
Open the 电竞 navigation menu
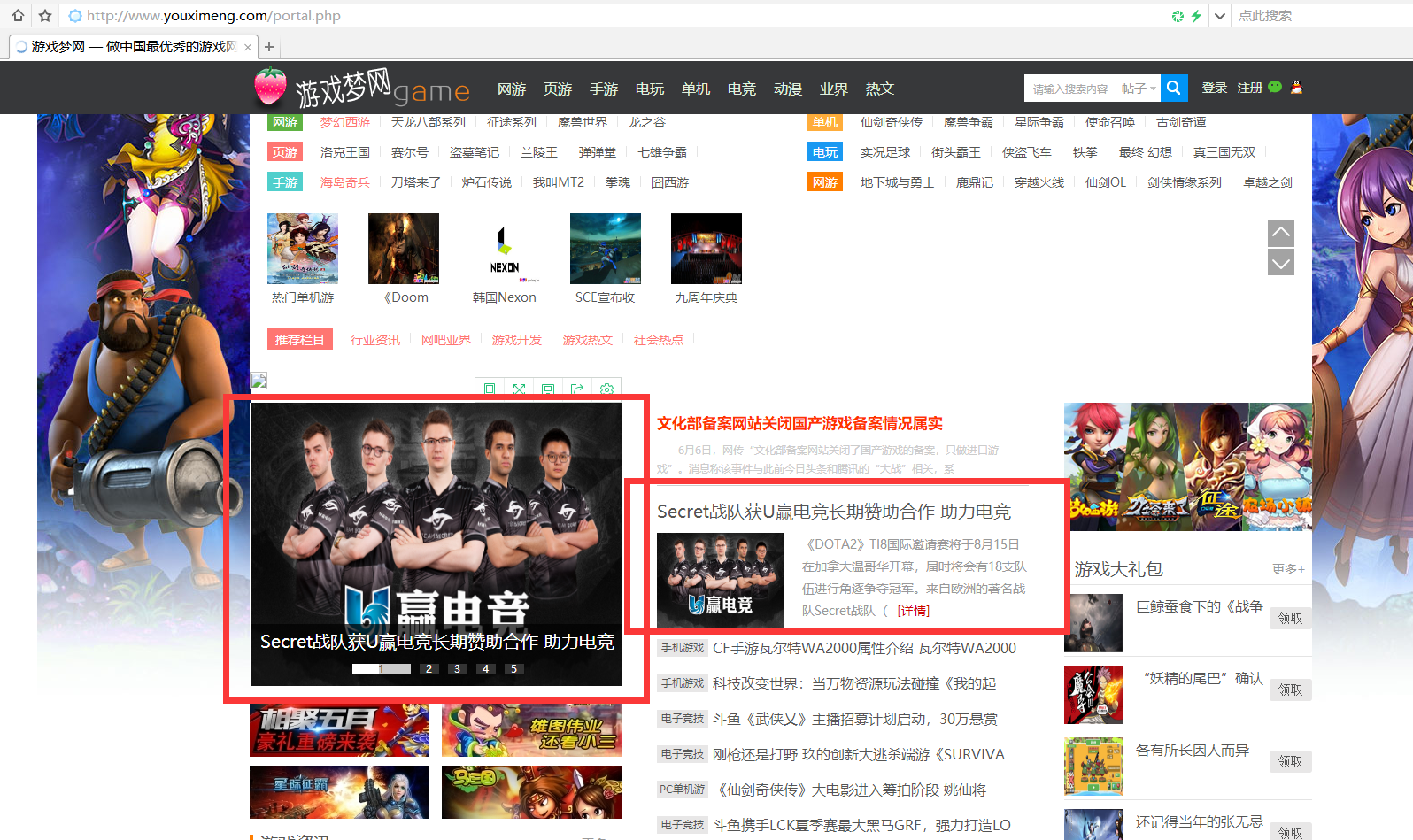741,89
